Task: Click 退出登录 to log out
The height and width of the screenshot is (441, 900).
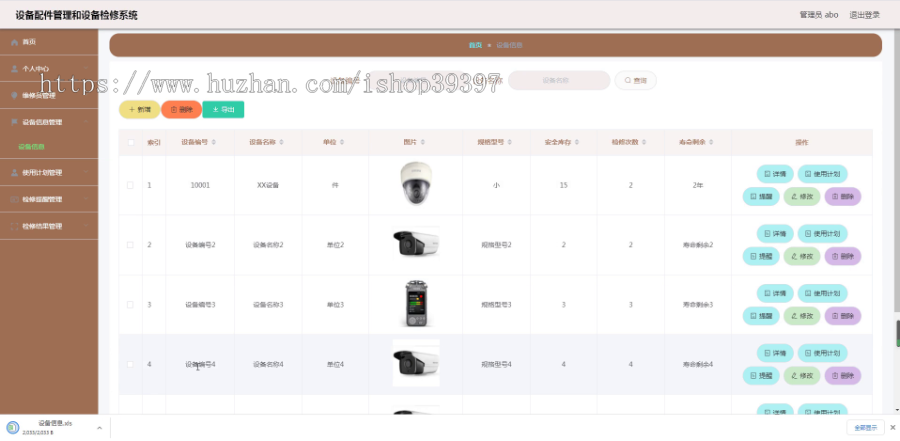Action: tap(864, 15)
